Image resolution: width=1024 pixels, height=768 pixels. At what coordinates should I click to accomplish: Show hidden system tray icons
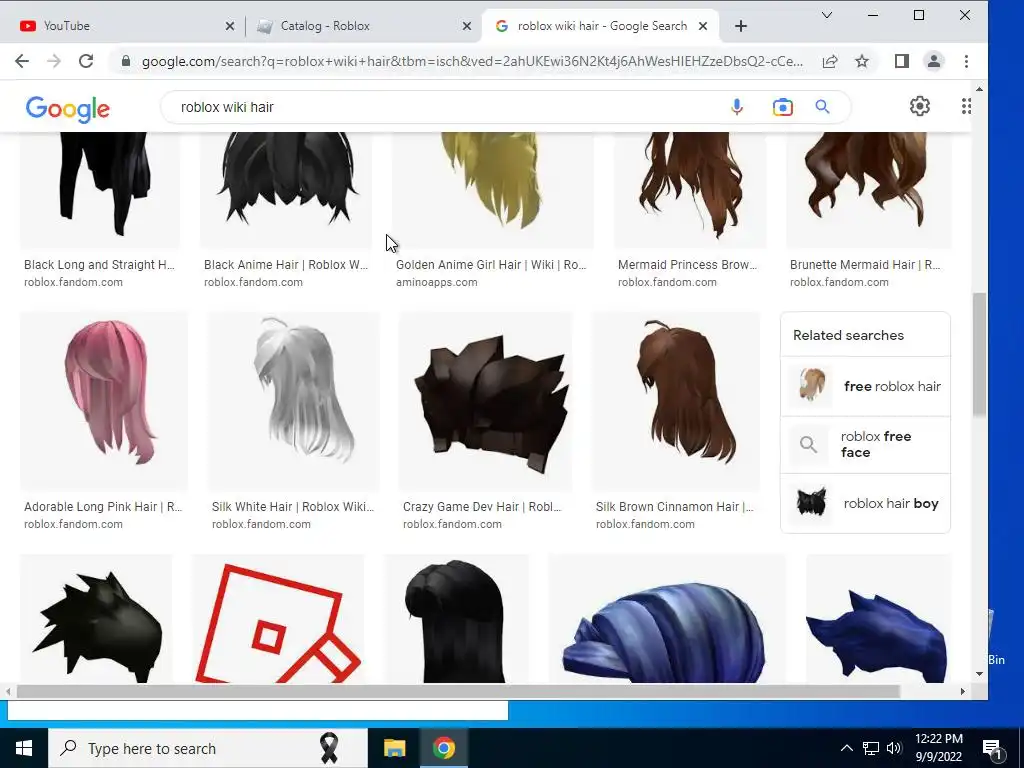click(x=846, y=748)
